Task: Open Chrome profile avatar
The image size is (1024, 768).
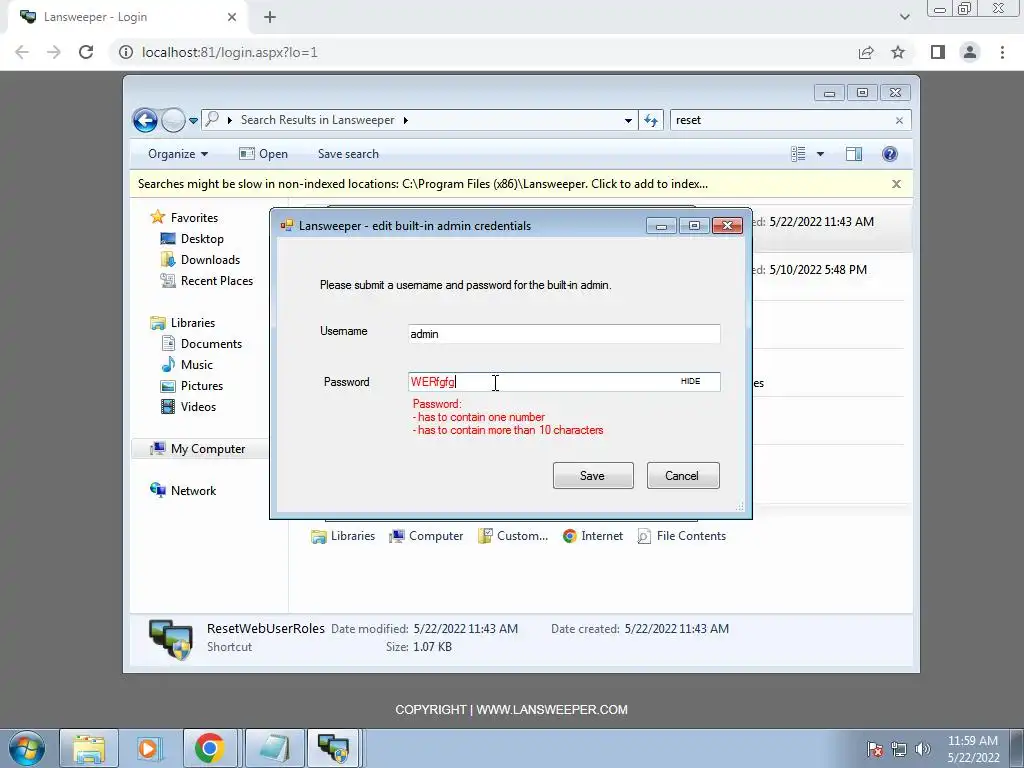Action: pos(970,52)
